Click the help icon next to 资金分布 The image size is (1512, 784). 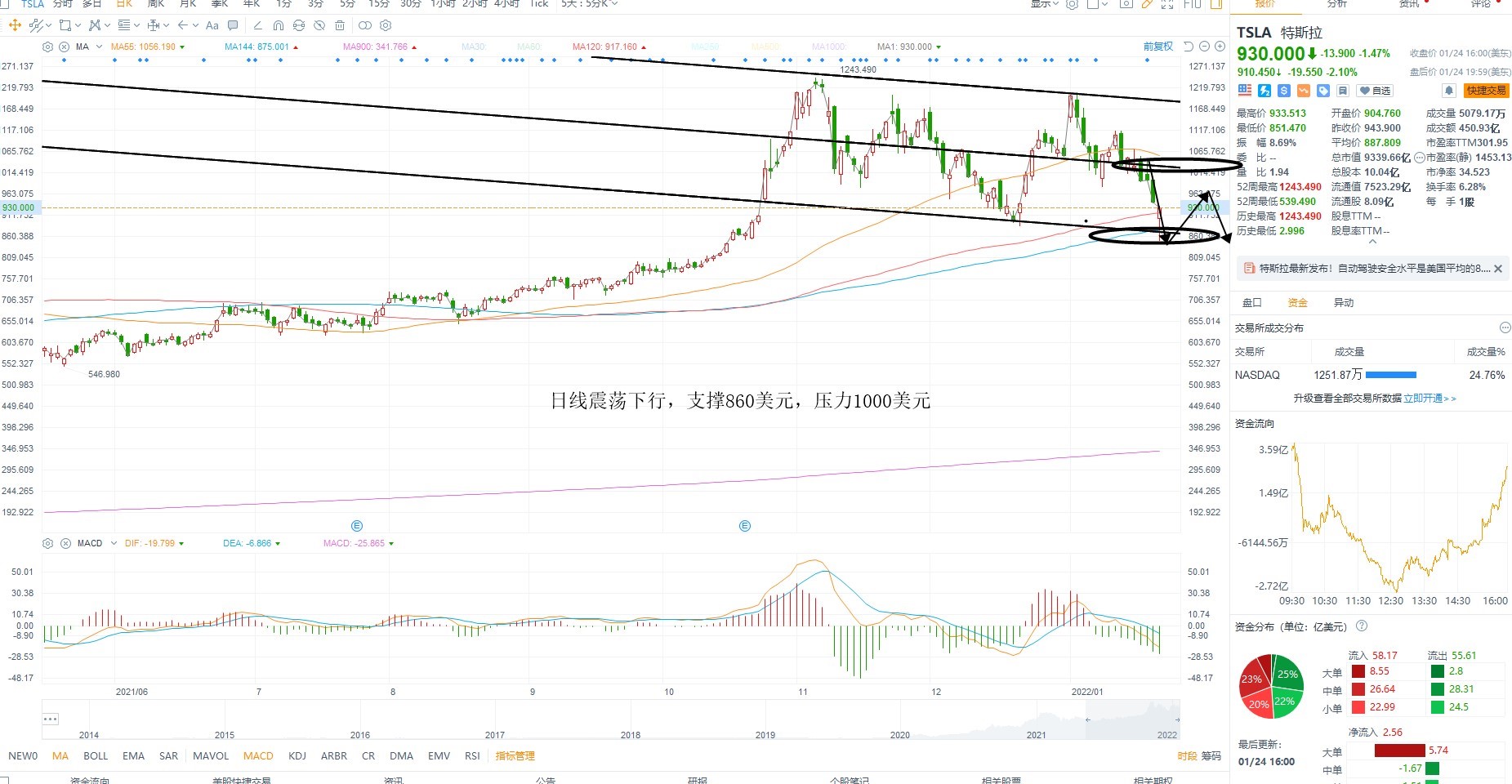1362,626
